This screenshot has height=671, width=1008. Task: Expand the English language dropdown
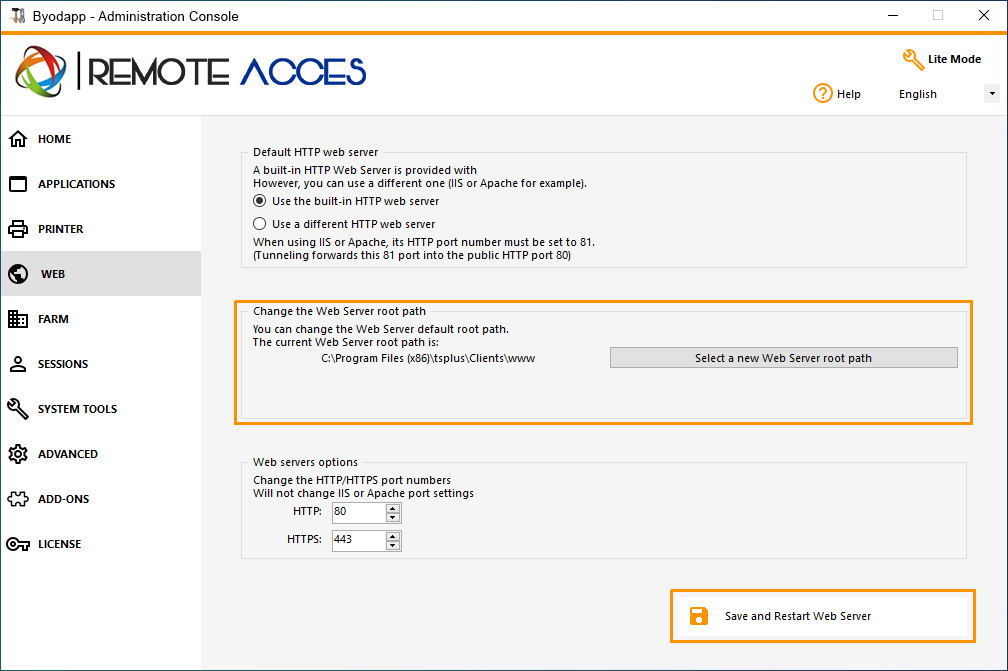[x=992, y=94]
